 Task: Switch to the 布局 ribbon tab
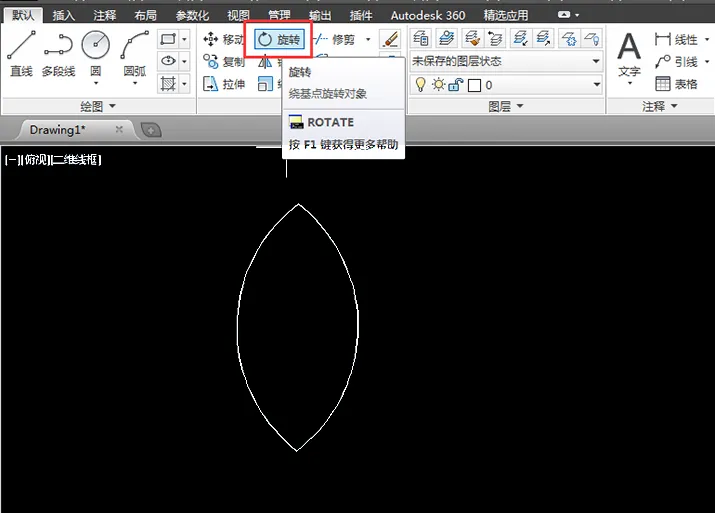pyautogui.click(x=145, y=16)
